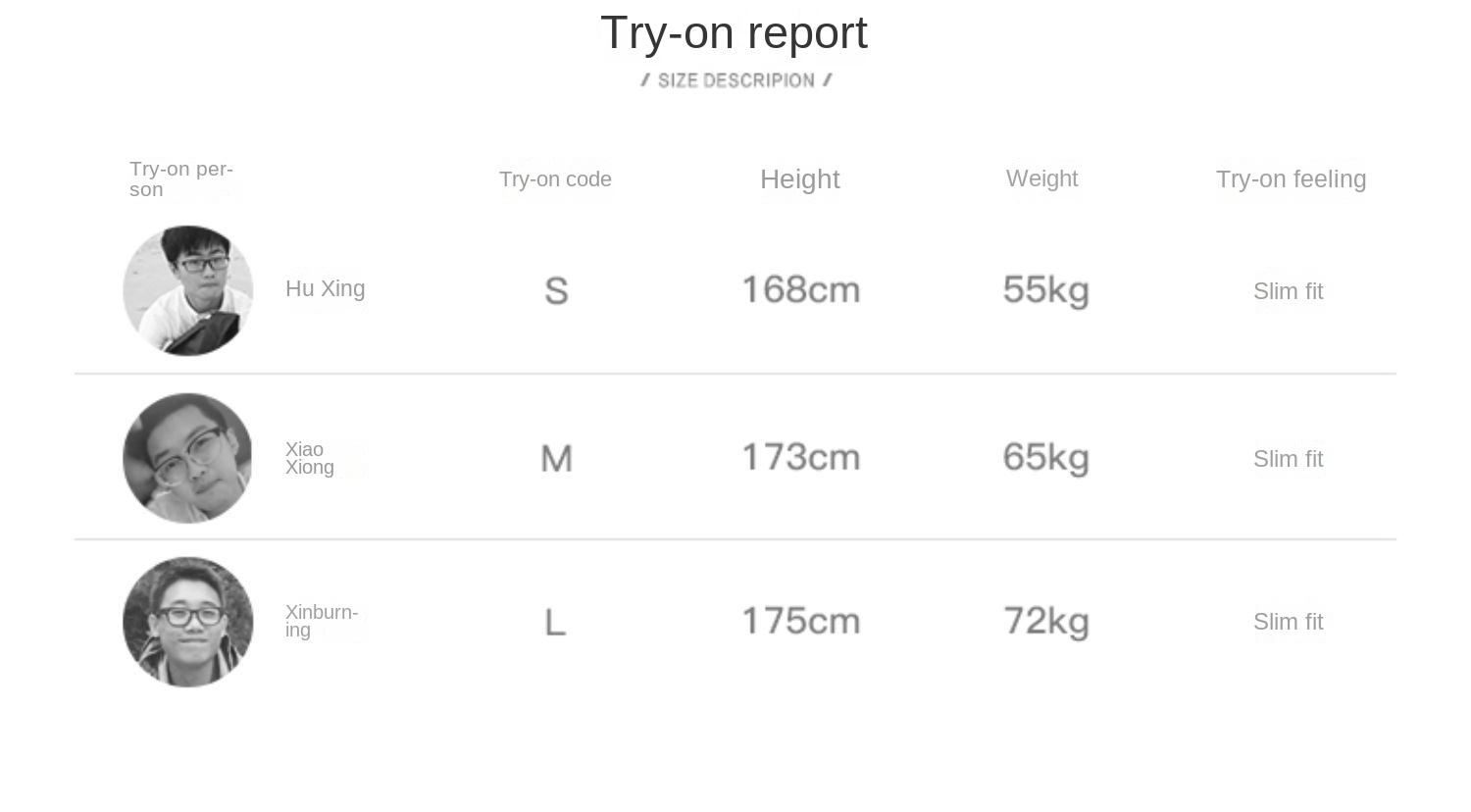Viewport: 1471px width, 812px height.
Task: Click the size M try-on code
Action: (x=556, y=458)
